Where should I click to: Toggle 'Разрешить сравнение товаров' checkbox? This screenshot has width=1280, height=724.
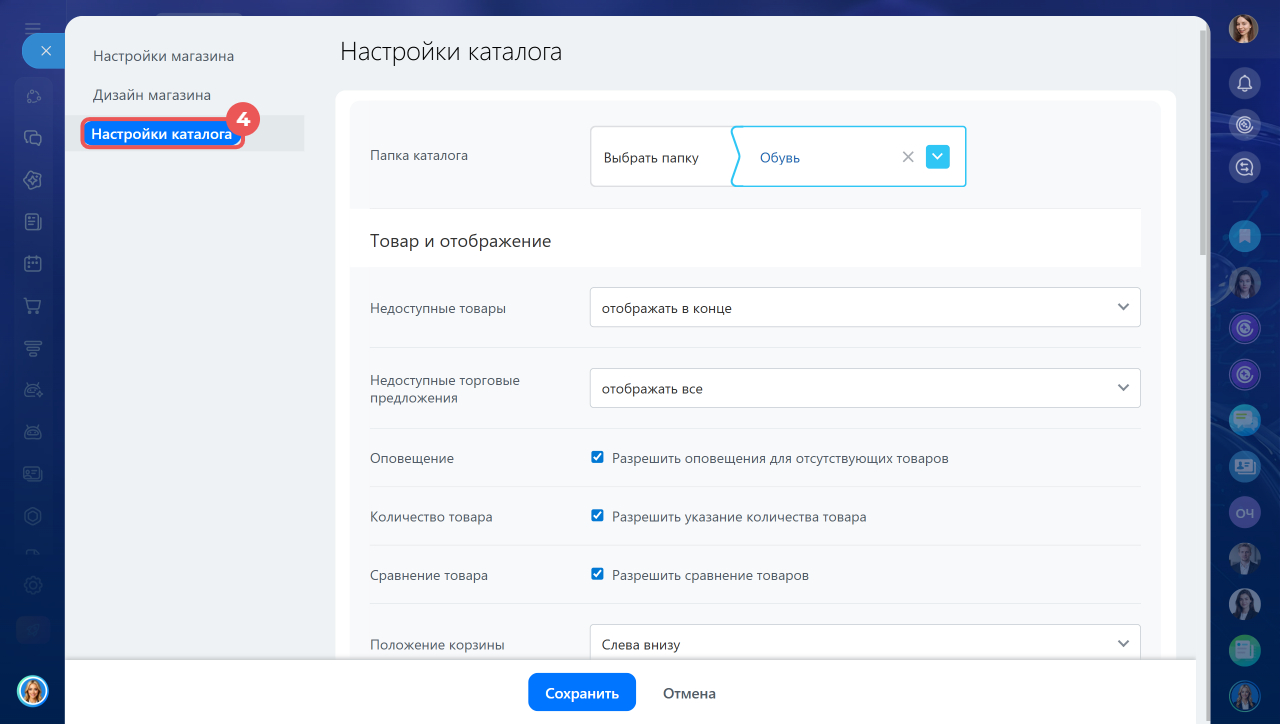[x=597, y=574]
